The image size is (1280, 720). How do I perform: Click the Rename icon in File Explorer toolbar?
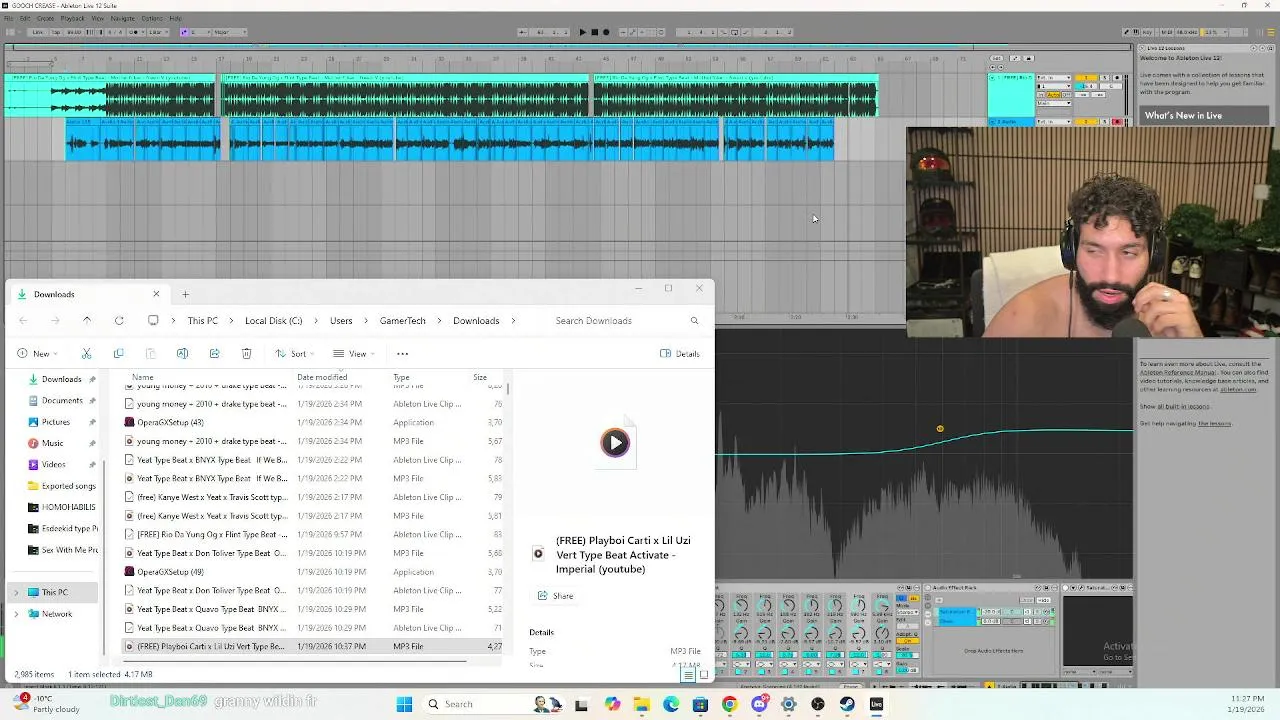[182, 353]
